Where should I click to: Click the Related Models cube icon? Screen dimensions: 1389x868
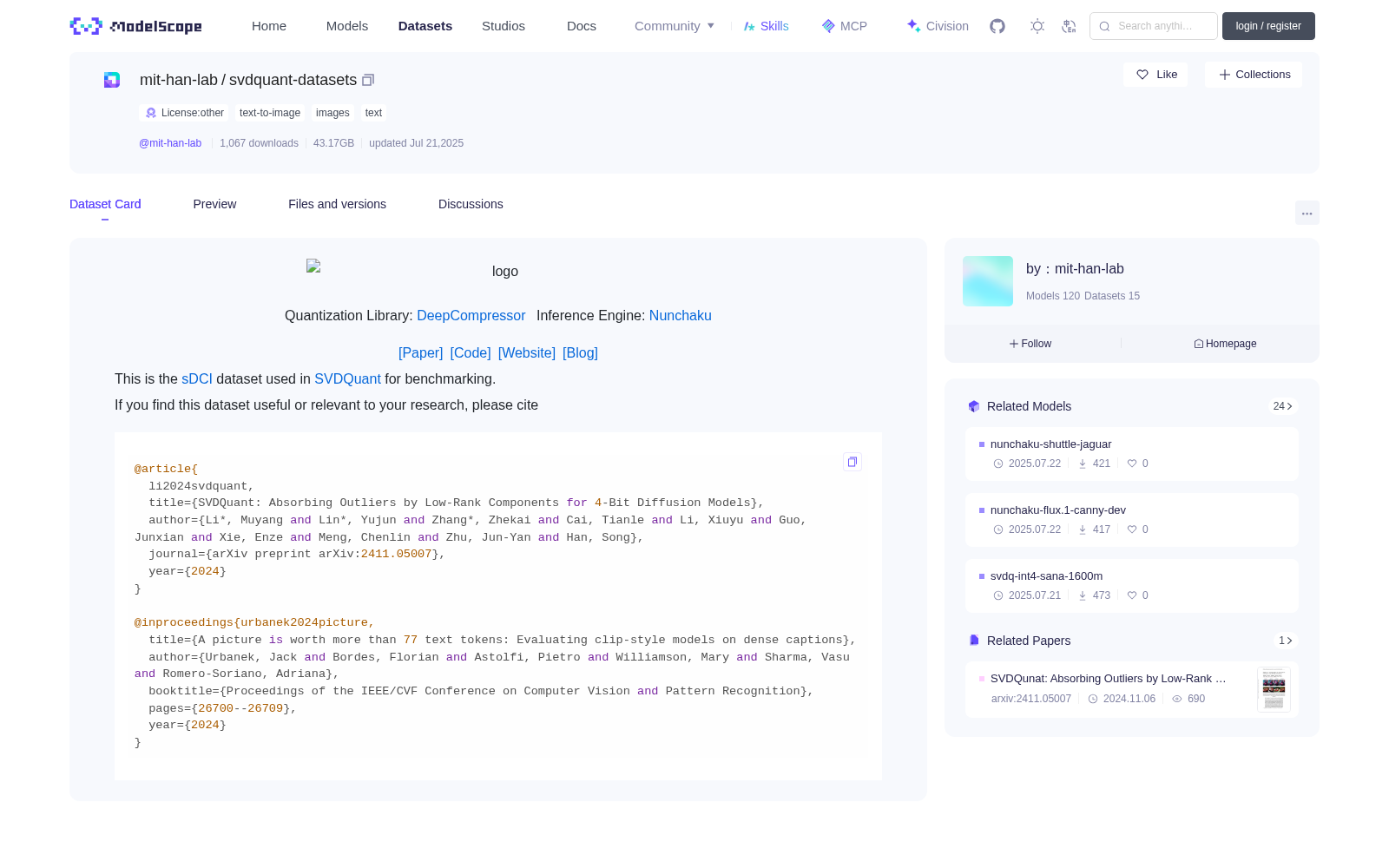tap(974, 406)
